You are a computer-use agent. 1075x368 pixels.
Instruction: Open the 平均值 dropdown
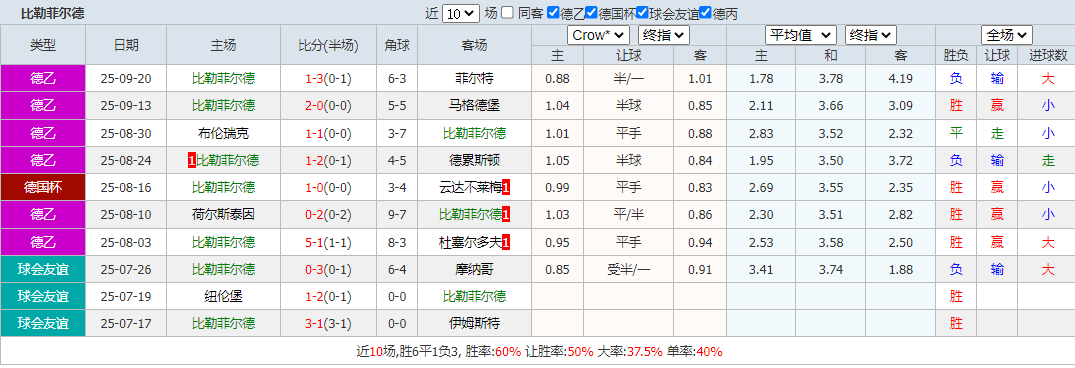coord(801,35)
